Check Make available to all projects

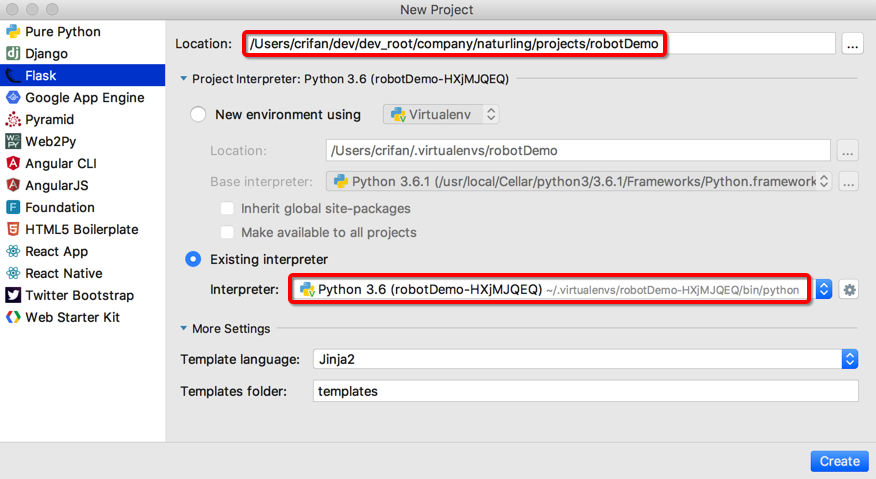(228, 232)
